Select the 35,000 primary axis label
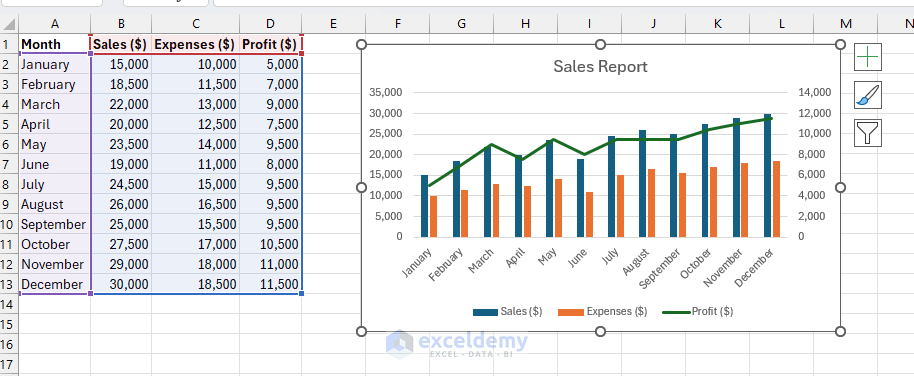 click(385, 92)
